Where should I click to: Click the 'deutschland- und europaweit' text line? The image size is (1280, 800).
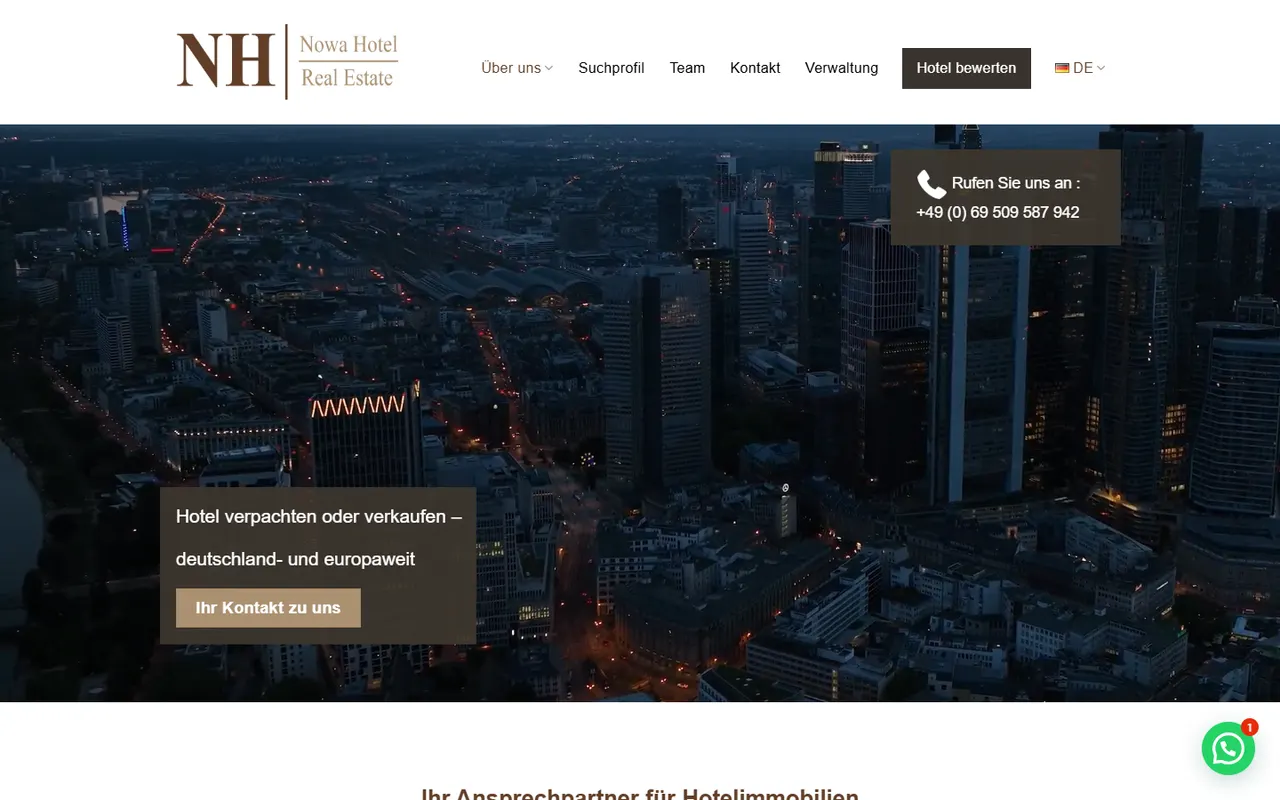pos(295,559)
